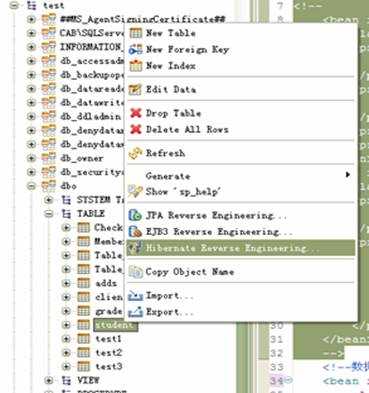The width and height of the screenshot is (369, 393).
Task: Select the dbo schema row
Action: point(68,186)
